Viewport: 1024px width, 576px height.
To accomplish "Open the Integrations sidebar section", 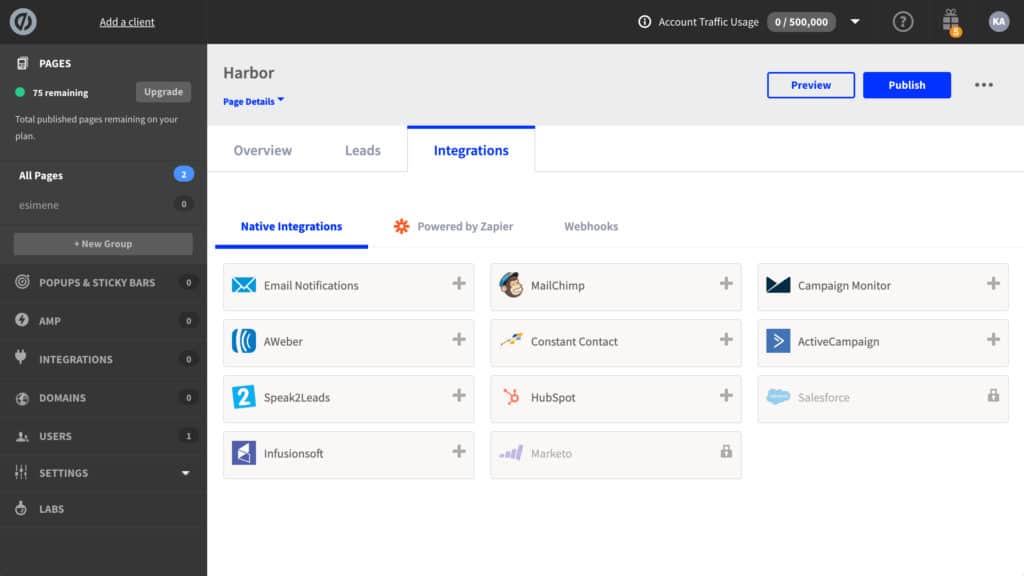I will (x=103, y=359).
